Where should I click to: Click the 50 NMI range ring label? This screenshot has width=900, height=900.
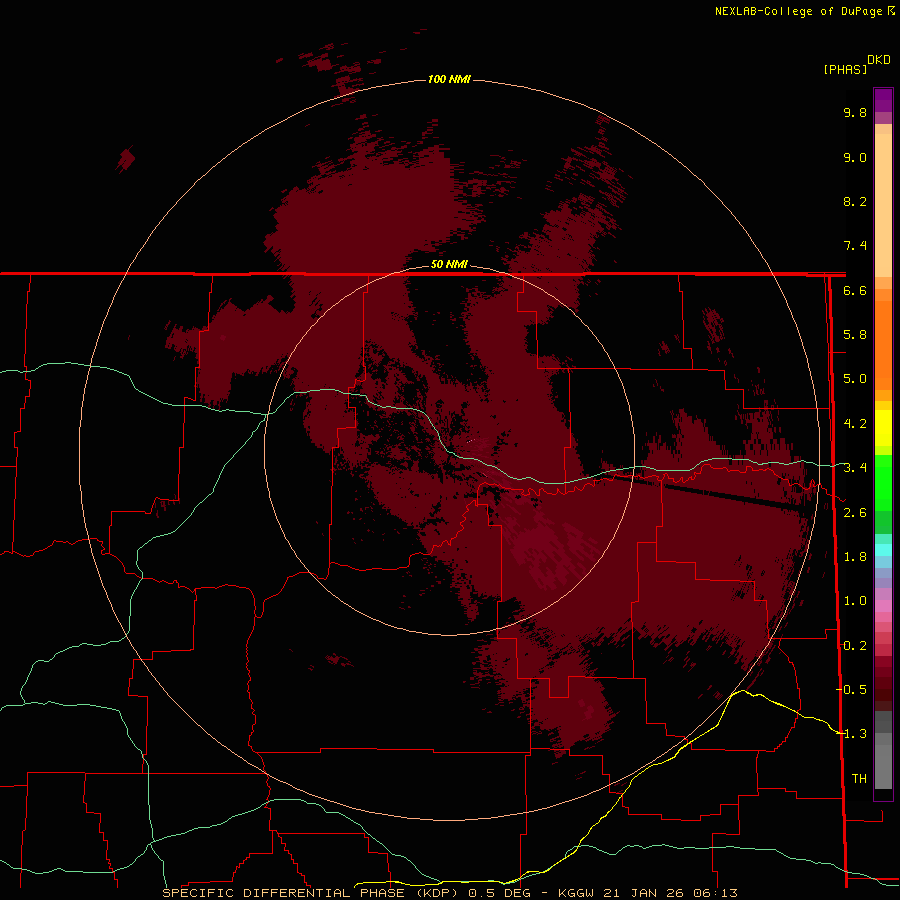click(x=449, y=264)
